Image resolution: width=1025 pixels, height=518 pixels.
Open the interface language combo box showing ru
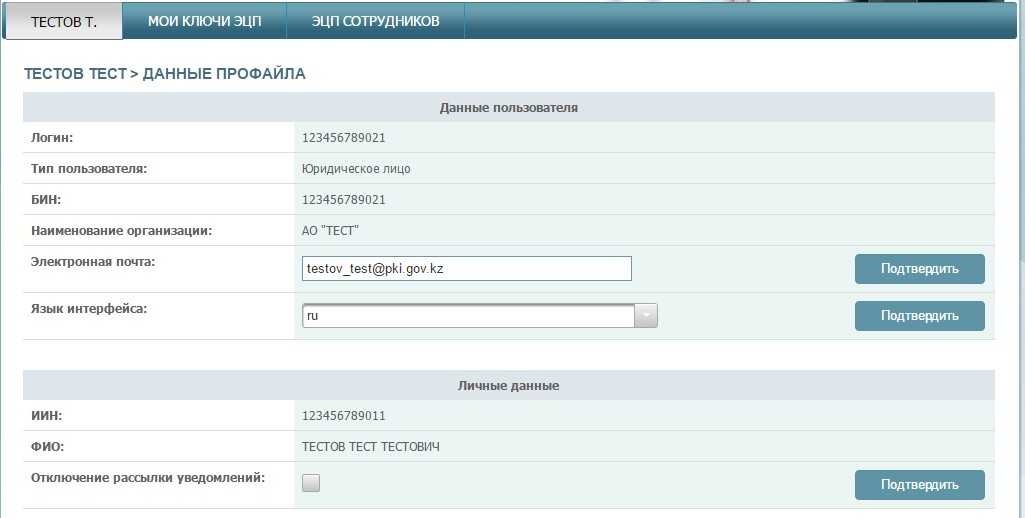coord(468,316)
